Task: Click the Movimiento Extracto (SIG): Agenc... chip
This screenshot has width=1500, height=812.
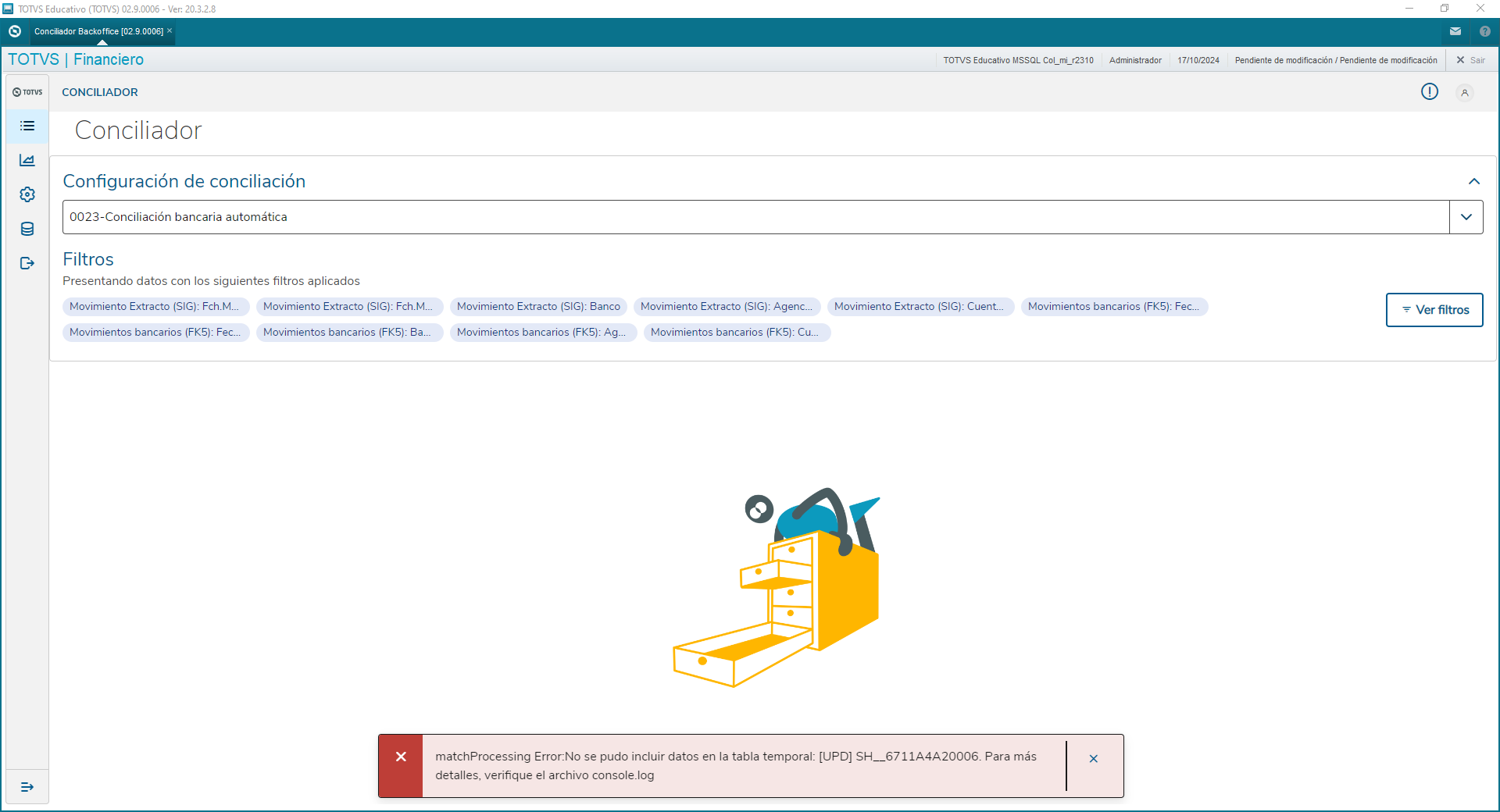Action: coord(727,307)
